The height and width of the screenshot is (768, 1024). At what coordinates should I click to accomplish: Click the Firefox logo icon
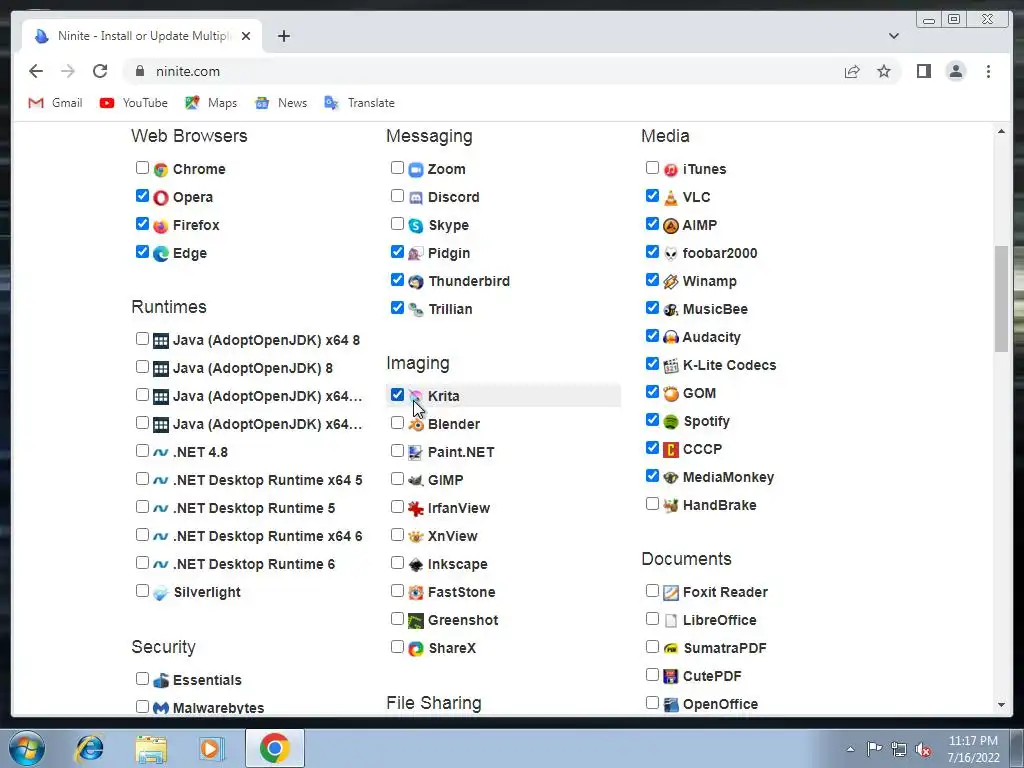tap(161, 226)
